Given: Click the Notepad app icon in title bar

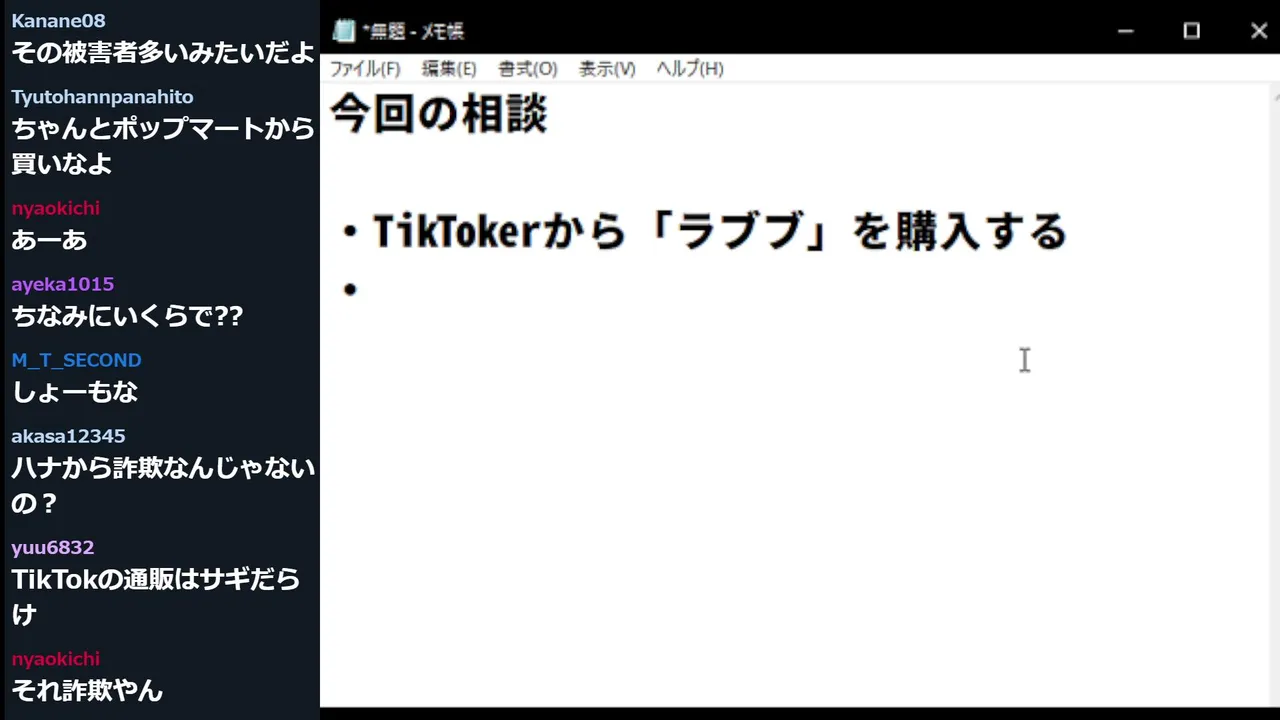Looking at the screenshot, I should click(344, 31).
